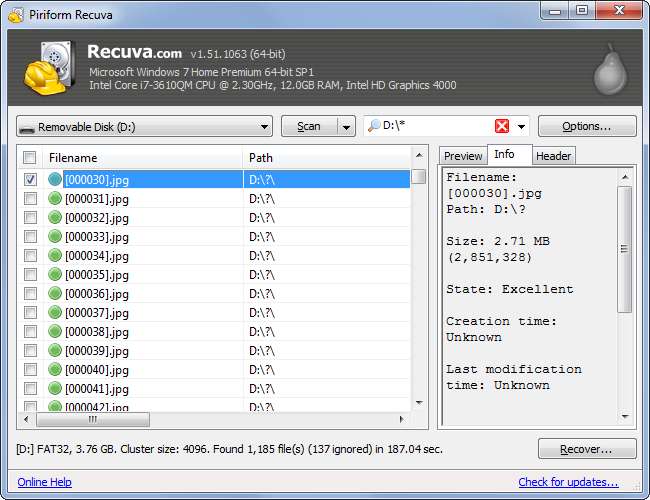Click the status dot of selected [000030].jpg
650x500 pixels.
55,179
